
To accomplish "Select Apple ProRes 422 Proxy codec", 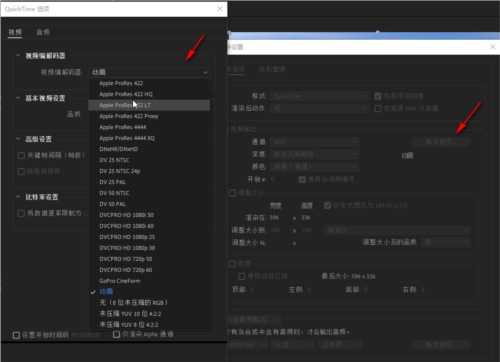I will coord(149,116).
